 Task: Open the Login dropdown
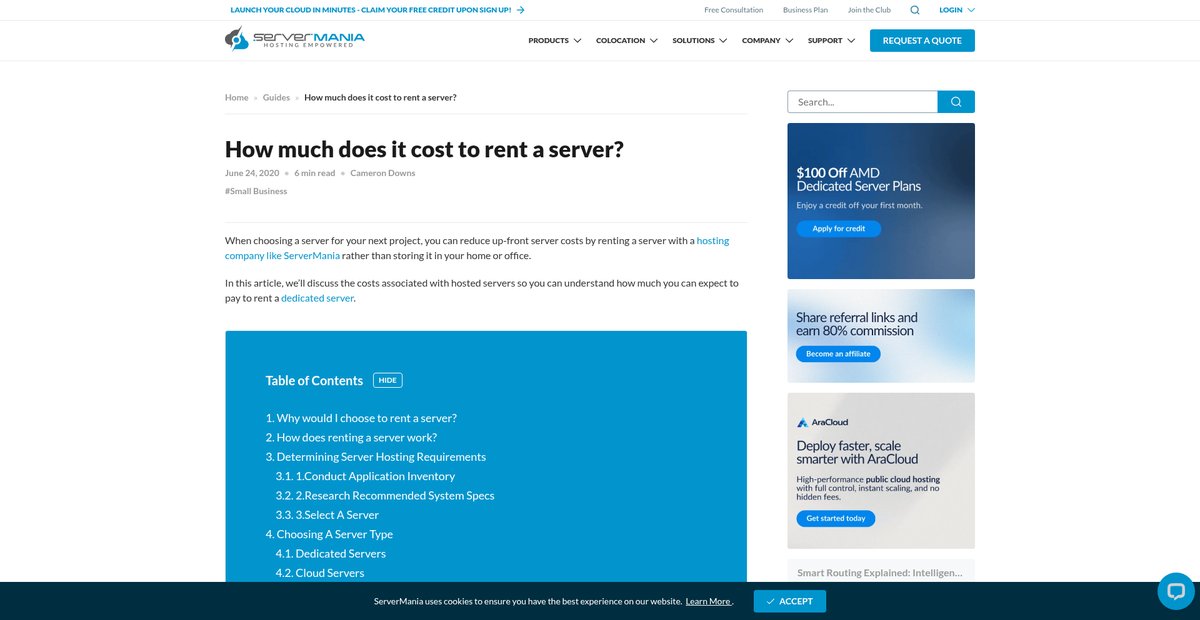click(957, 10)
